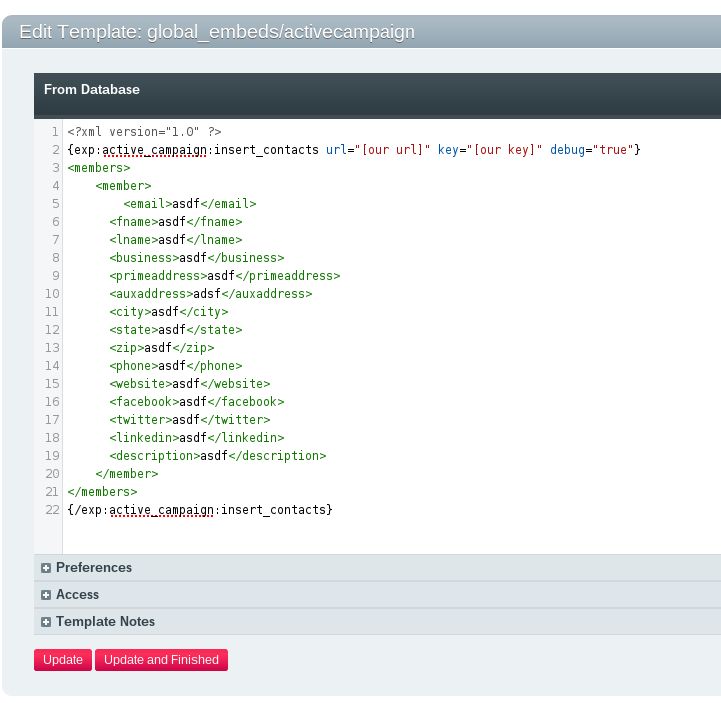Click the city element line
The image size is (721, 703).
click(x=169, y=312)
